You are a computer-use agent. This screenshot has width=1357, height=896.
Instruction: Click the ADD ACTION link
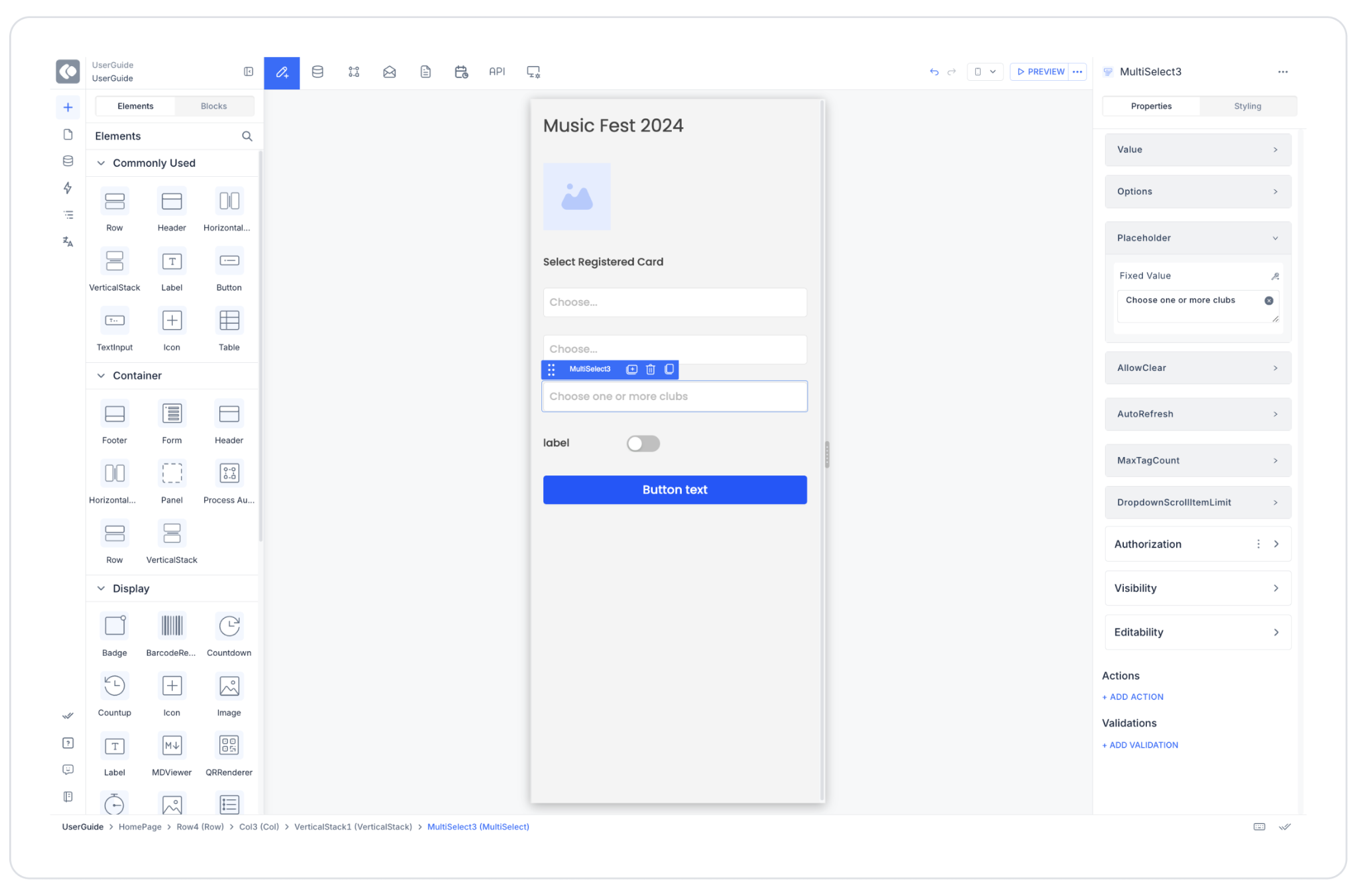pyautogui.click(x=1132, y=697)
